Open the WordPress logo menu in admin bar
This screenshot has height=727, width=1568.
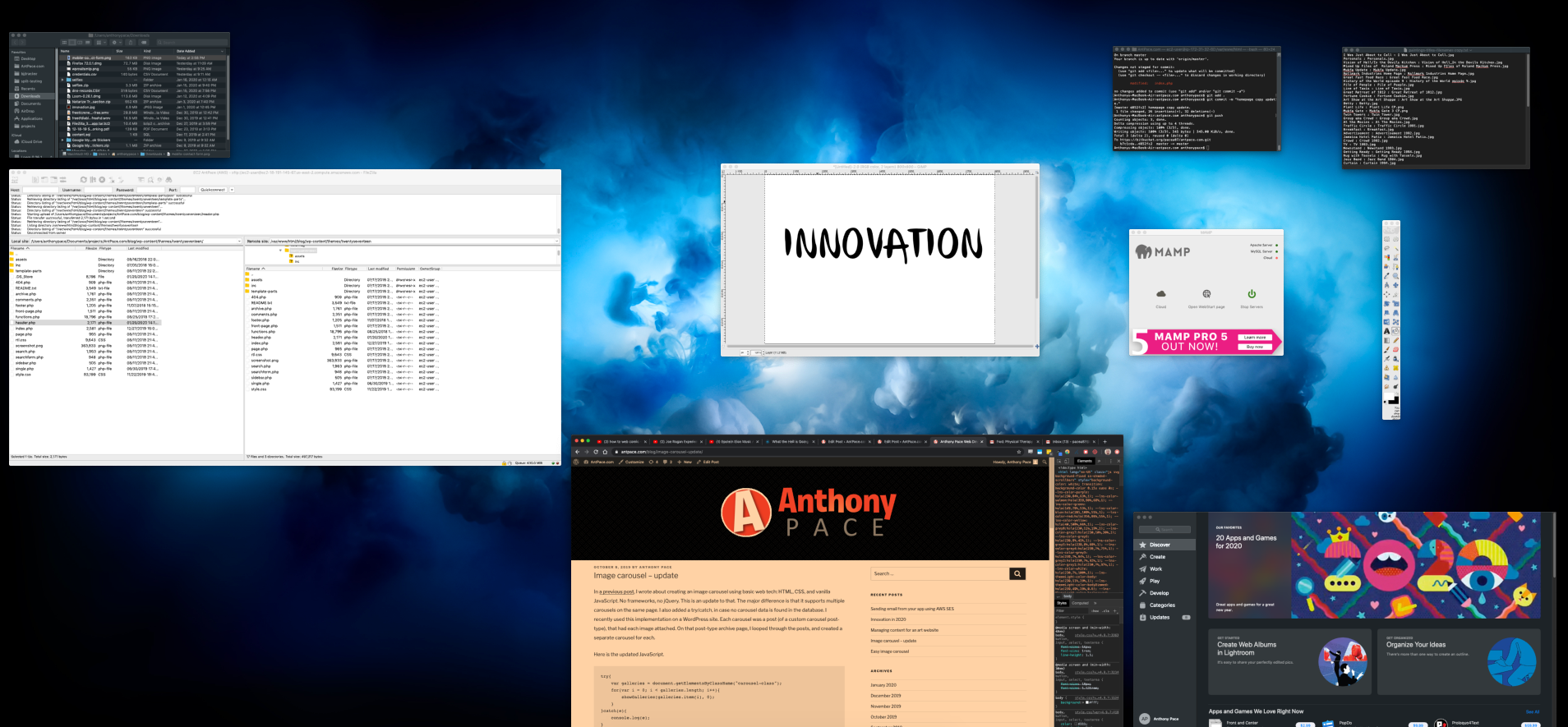(x=576, y=462)
